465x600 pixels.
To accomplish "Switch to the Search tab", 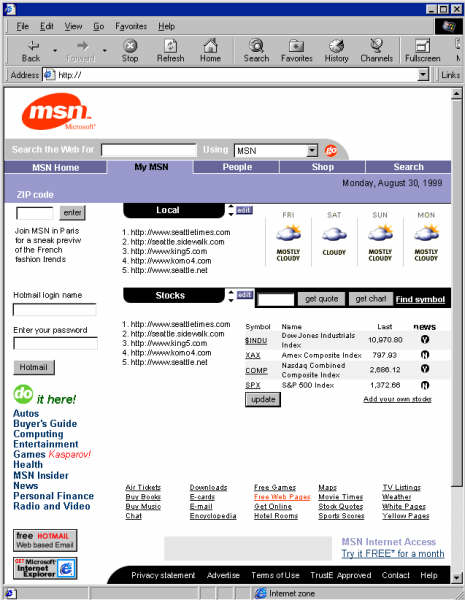I will 408,167.
